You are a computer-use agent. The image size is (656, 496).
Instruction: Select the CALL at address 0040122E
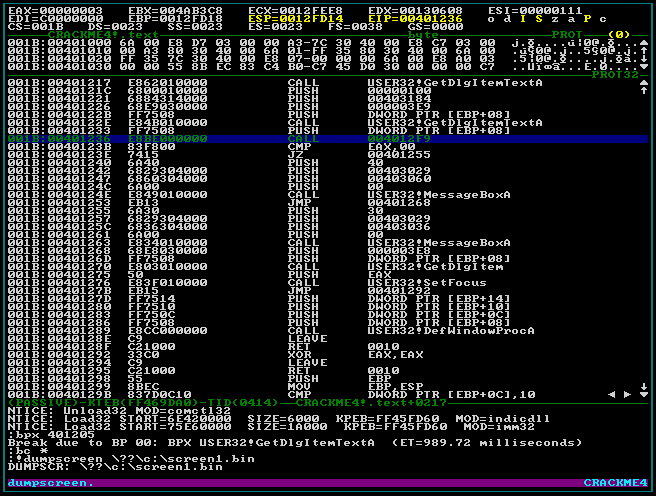tap(328, 123)
